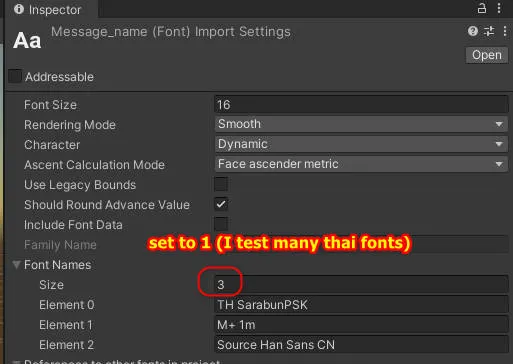Collapse the Font Names foldout
Image resolution: width=513 pixels, height=364 pixels.
pos(16,265)
